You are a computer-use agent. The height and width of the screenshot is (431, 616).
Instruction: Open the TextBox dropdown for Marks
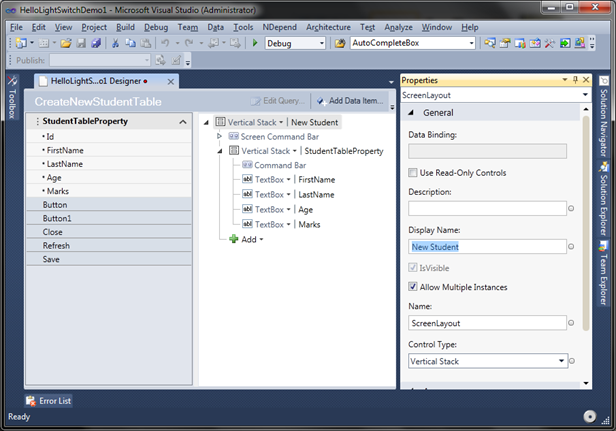point(288,224)
